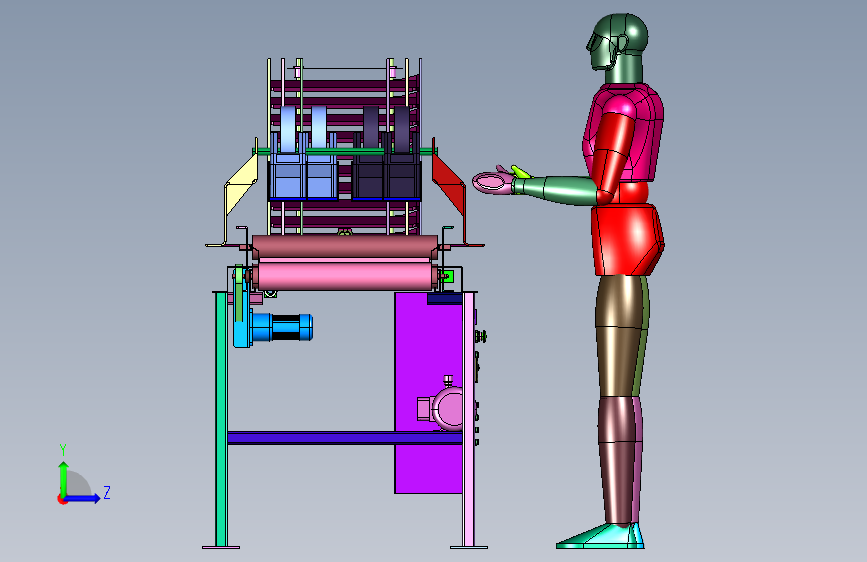The image size is (867, 562).
Task: Select the light pink right frame leg
Action: coord(468,419)
